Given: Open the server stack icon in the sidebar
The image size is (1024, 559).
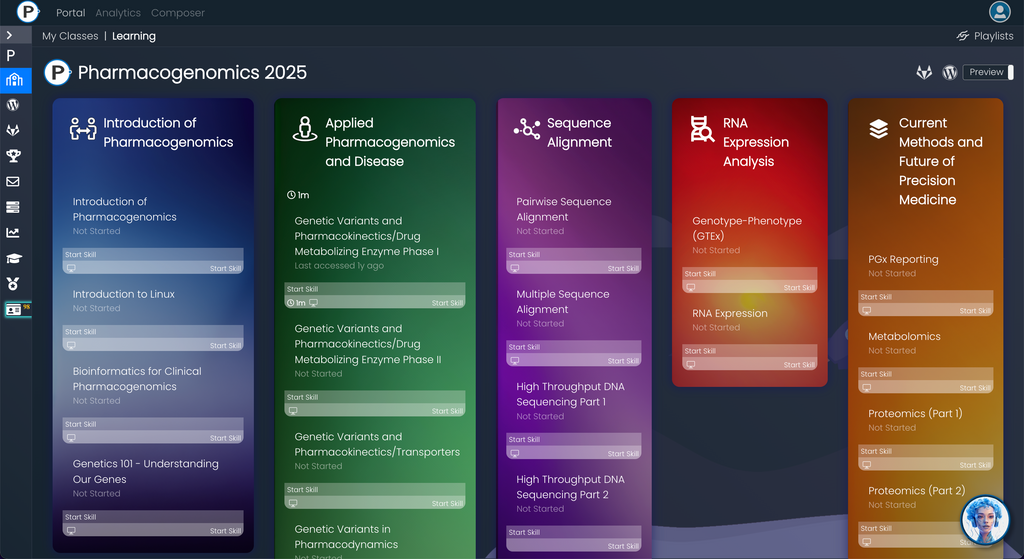Looking at the screenshot, I should (13, 207).
